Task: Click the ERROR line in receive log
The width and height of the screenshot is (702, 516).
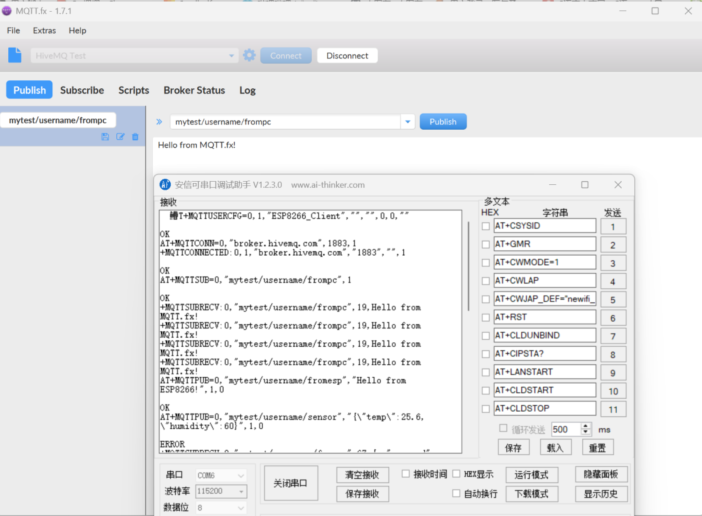Action: 172,444
